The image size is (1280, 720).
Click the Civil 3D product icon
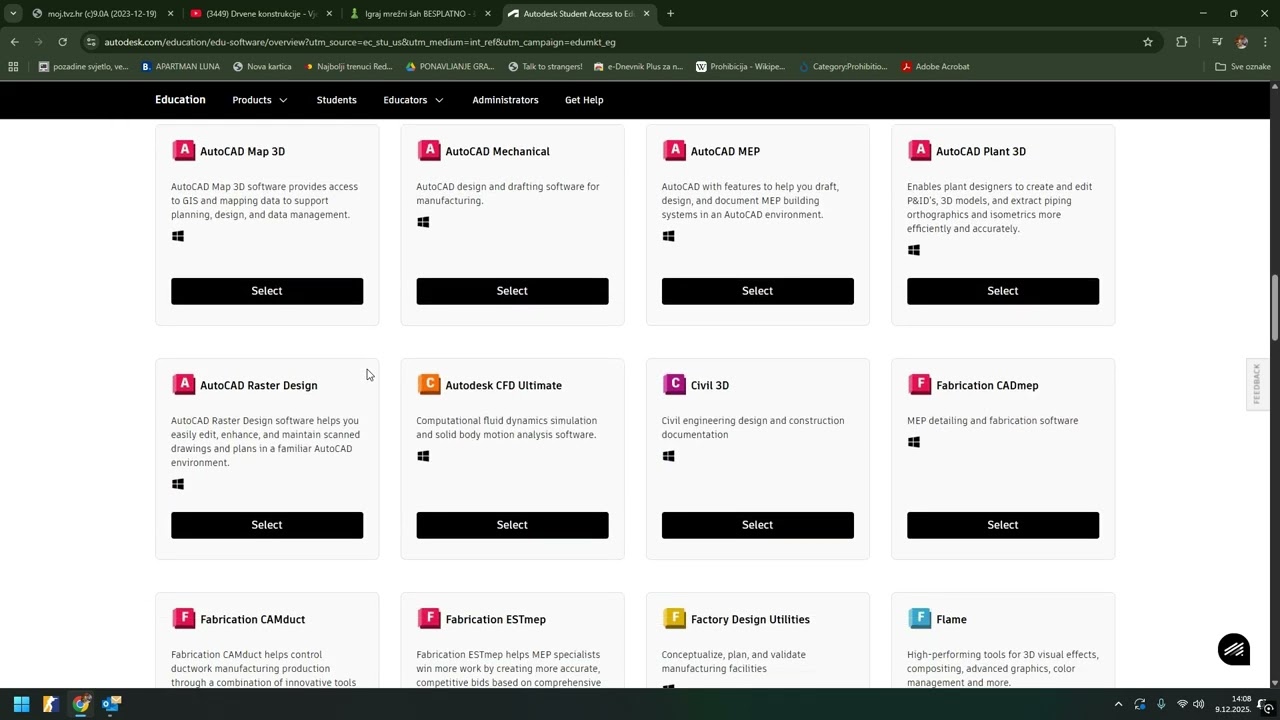[x=674, y=385]
